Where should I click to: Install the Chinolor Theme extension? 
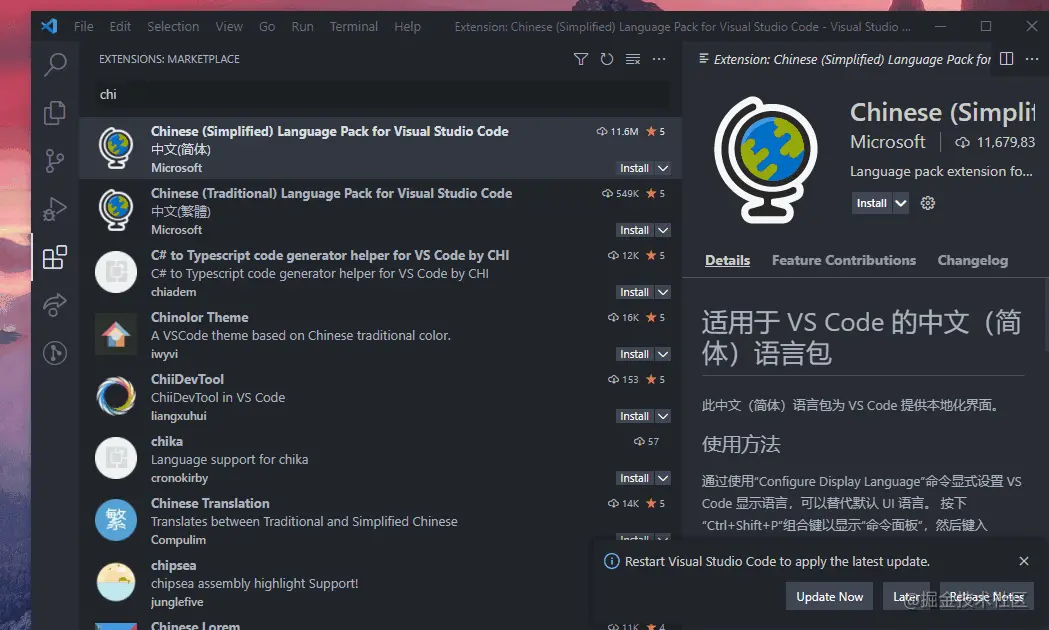click(x=634, y=354)
